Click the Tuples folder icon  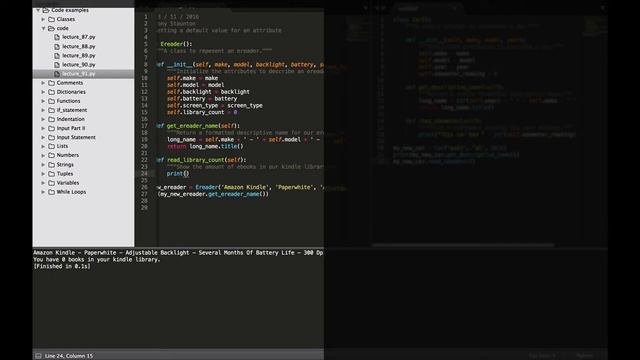point(51,173)
